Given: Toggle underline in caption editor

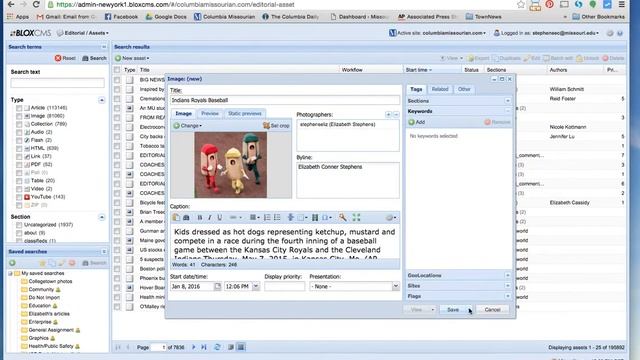Looking at the screenshot, I should click(x=219, y=218).
